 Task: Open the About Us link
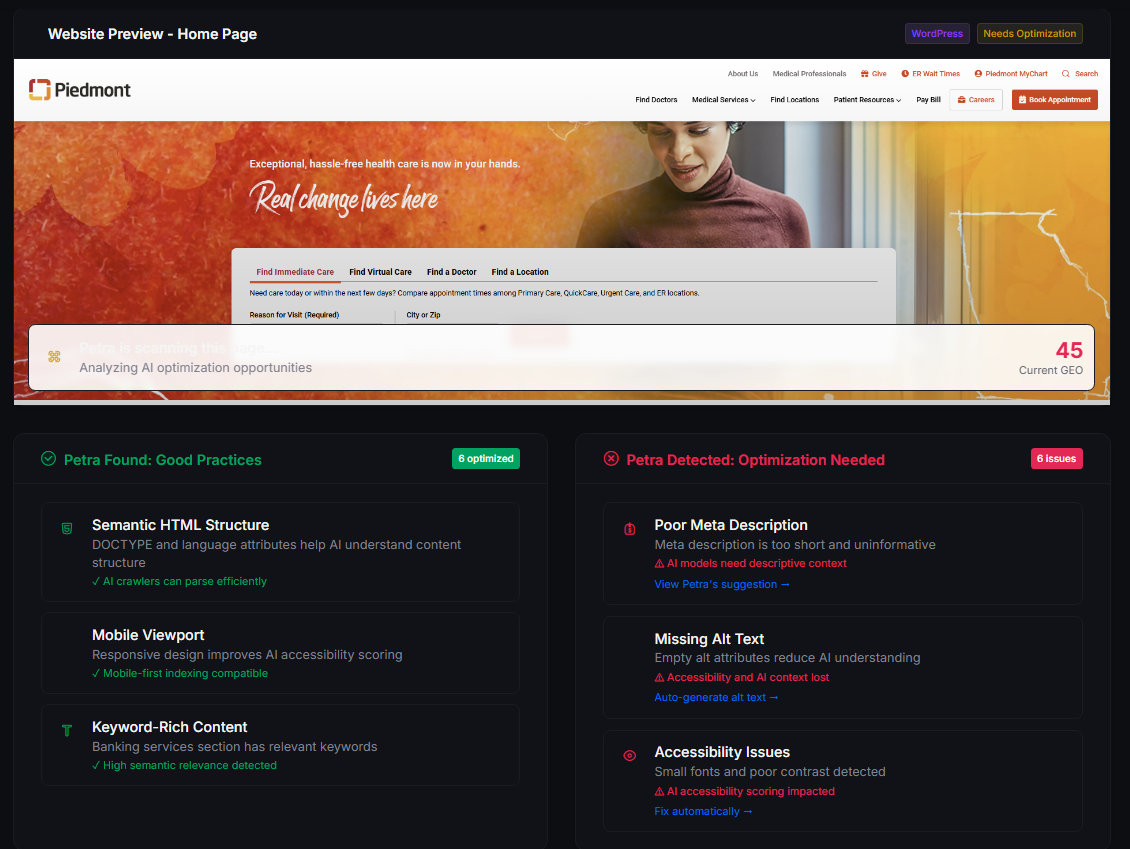click(742, 74)
